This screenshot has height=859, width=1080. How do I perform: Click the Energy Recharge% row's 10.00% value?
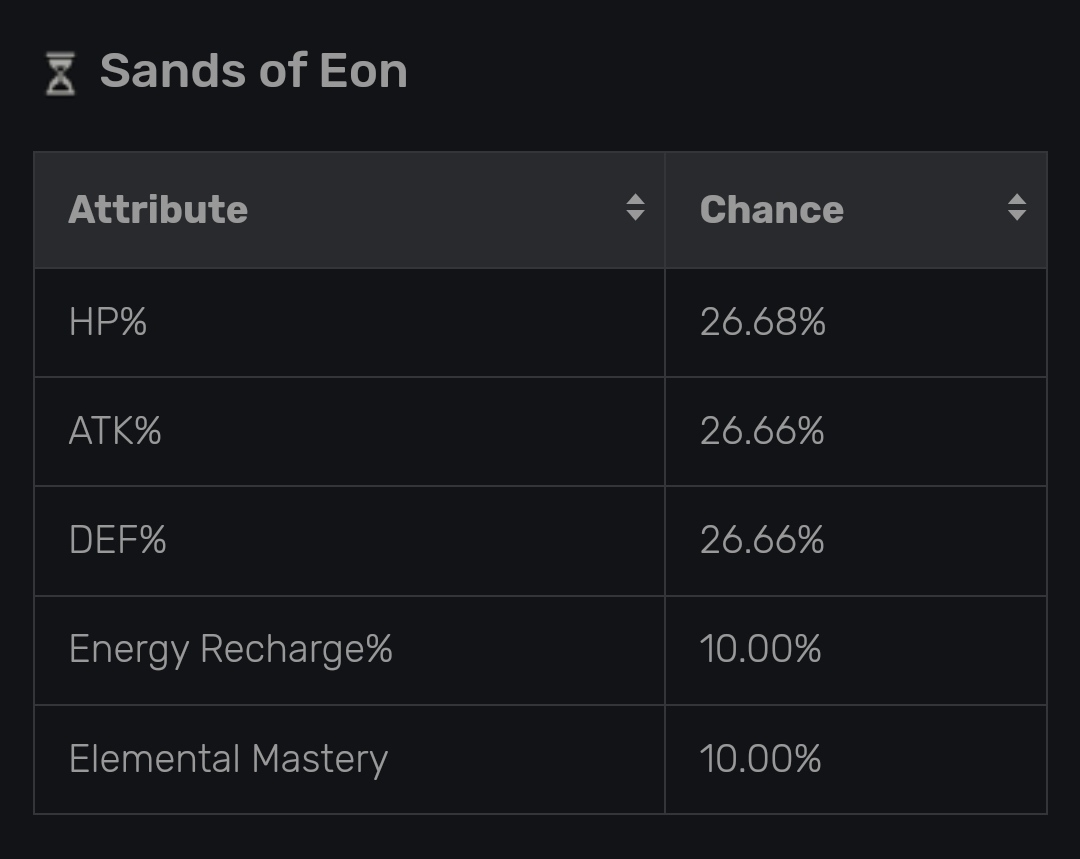pyautogui.click(x=760, y=650)
